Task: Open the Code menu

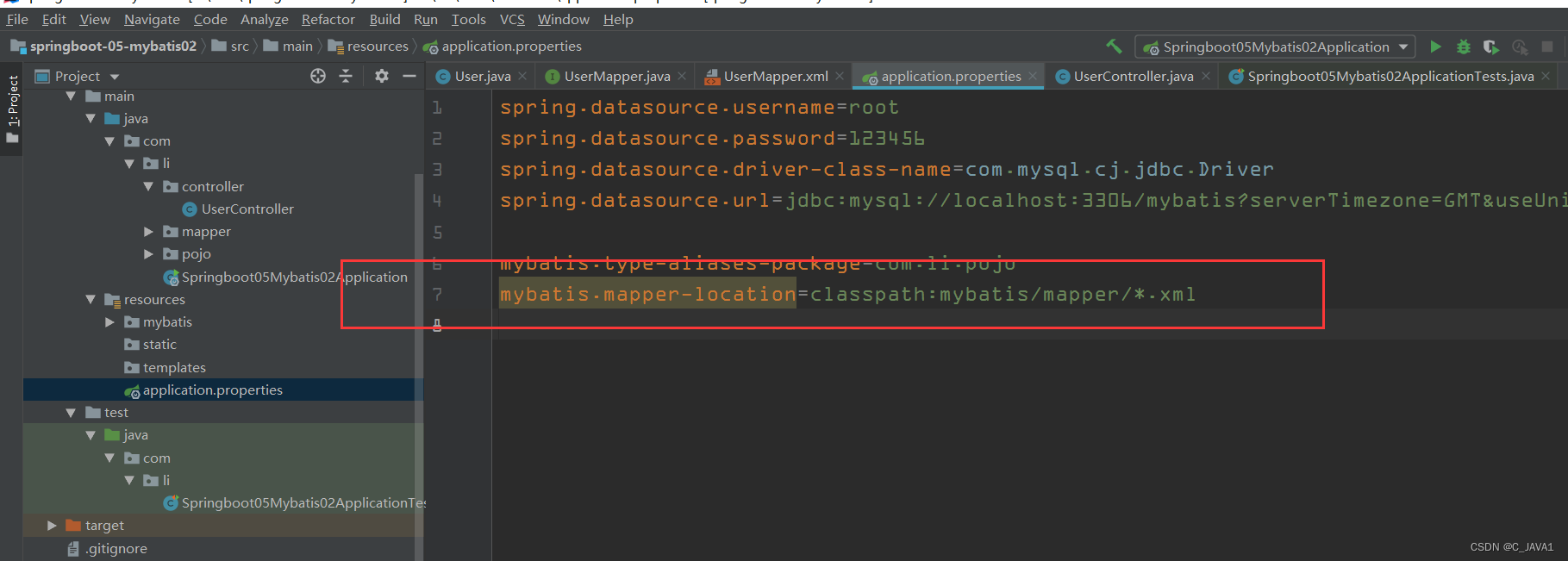Action: [x=210, y=19]
